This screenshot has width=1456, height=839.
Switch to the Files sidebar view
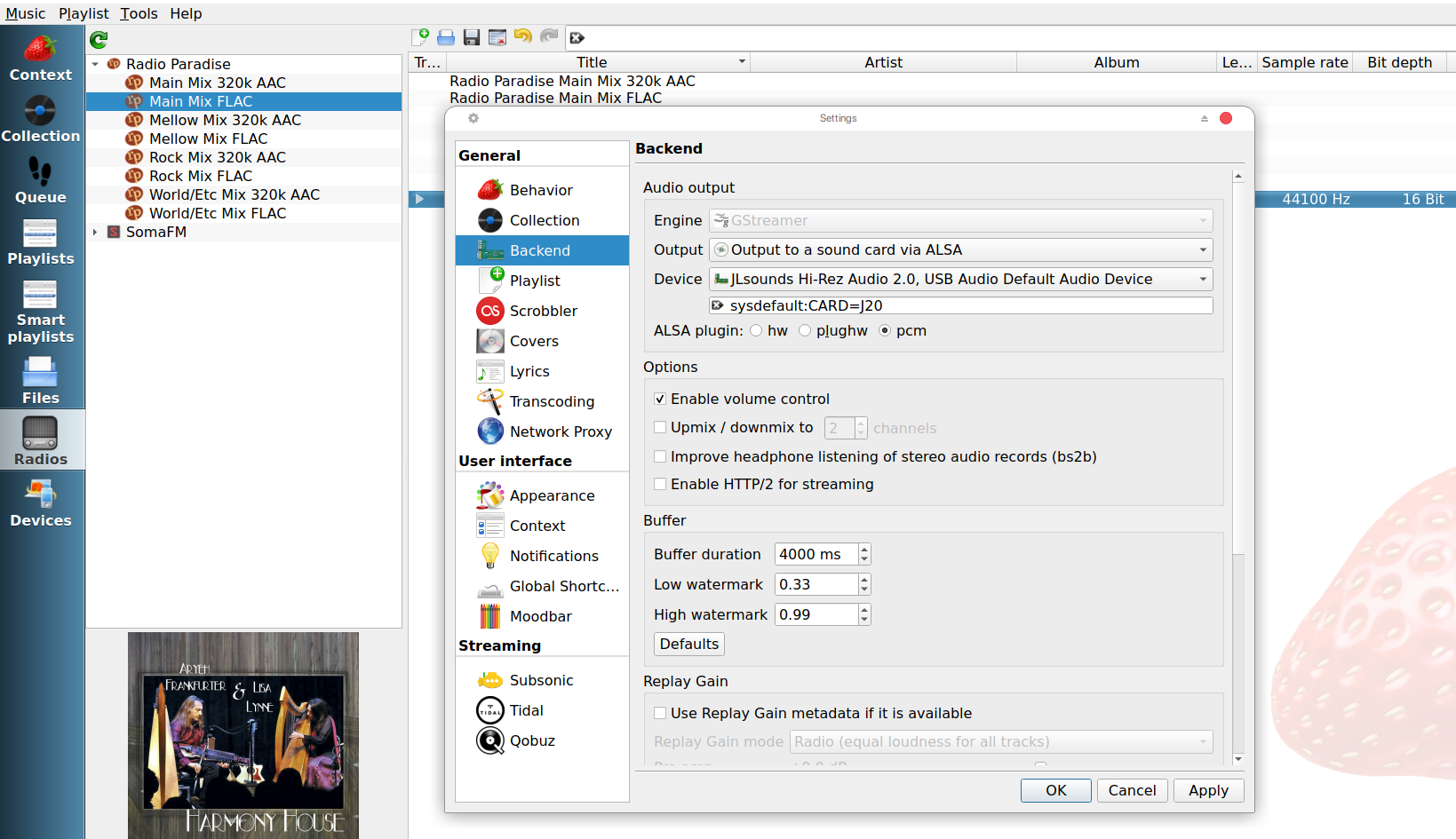tap(41, 380)
